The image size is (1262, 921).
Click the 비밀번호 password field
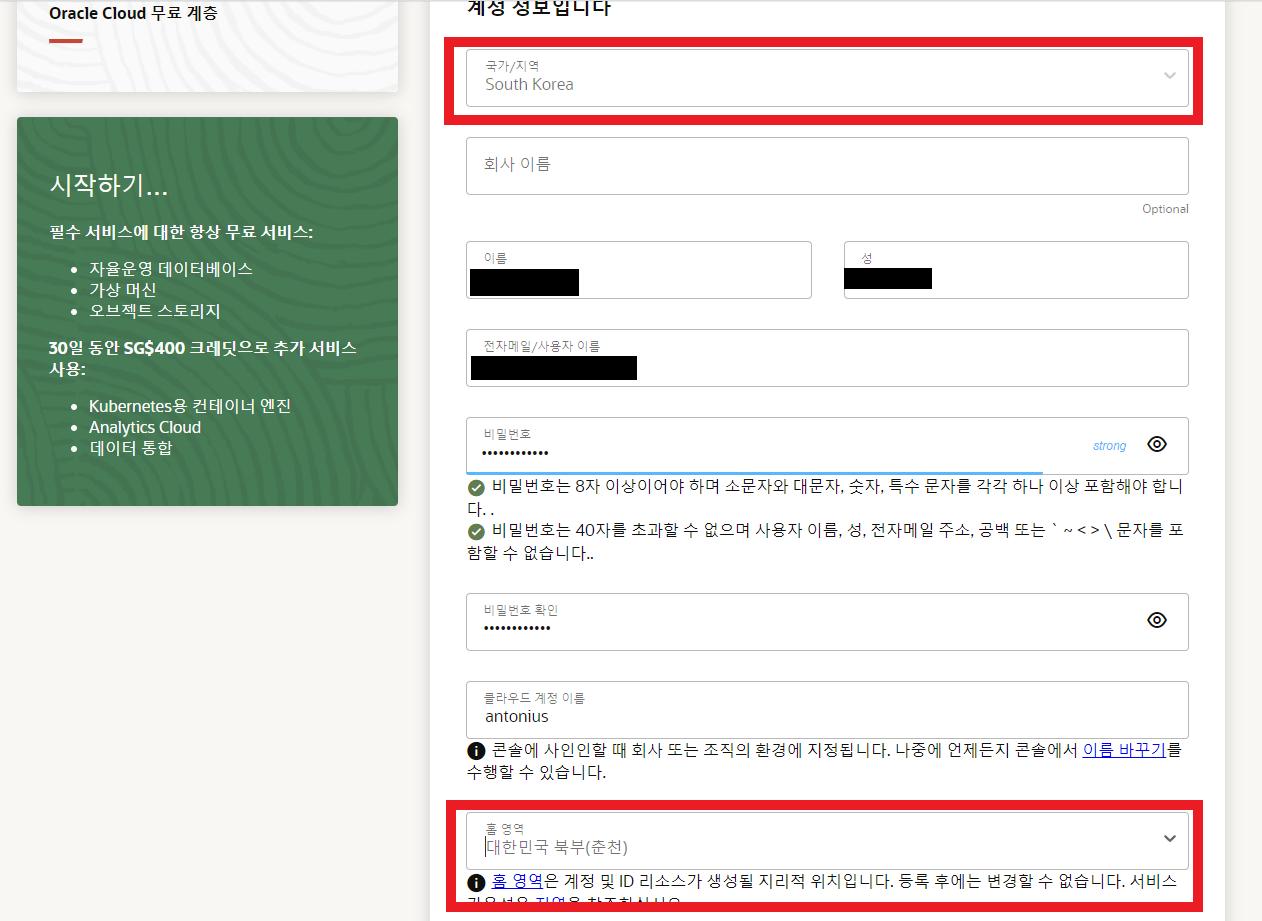827,446
